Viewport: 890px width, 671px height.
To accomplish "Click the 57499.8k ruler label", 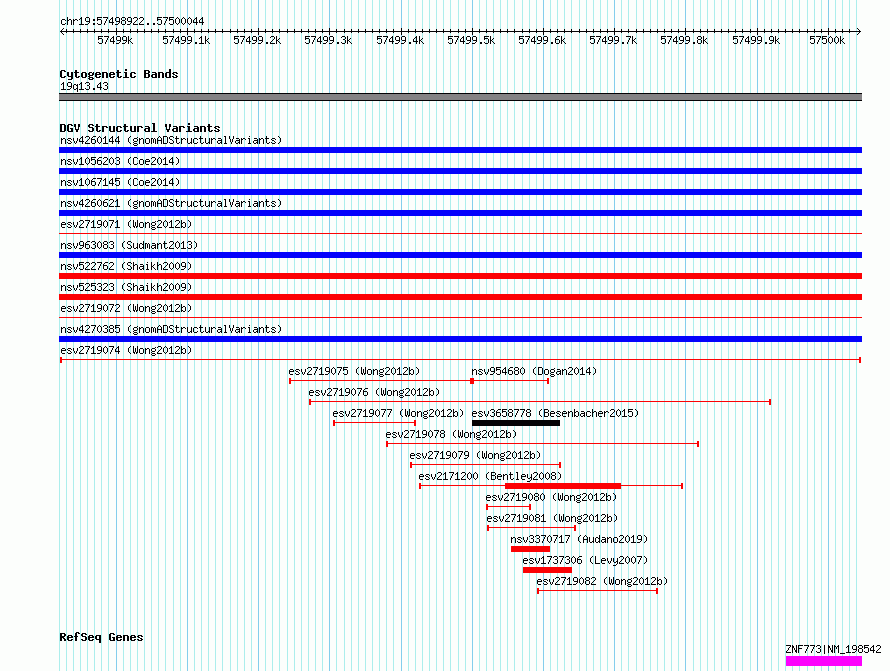I will 684,40.
